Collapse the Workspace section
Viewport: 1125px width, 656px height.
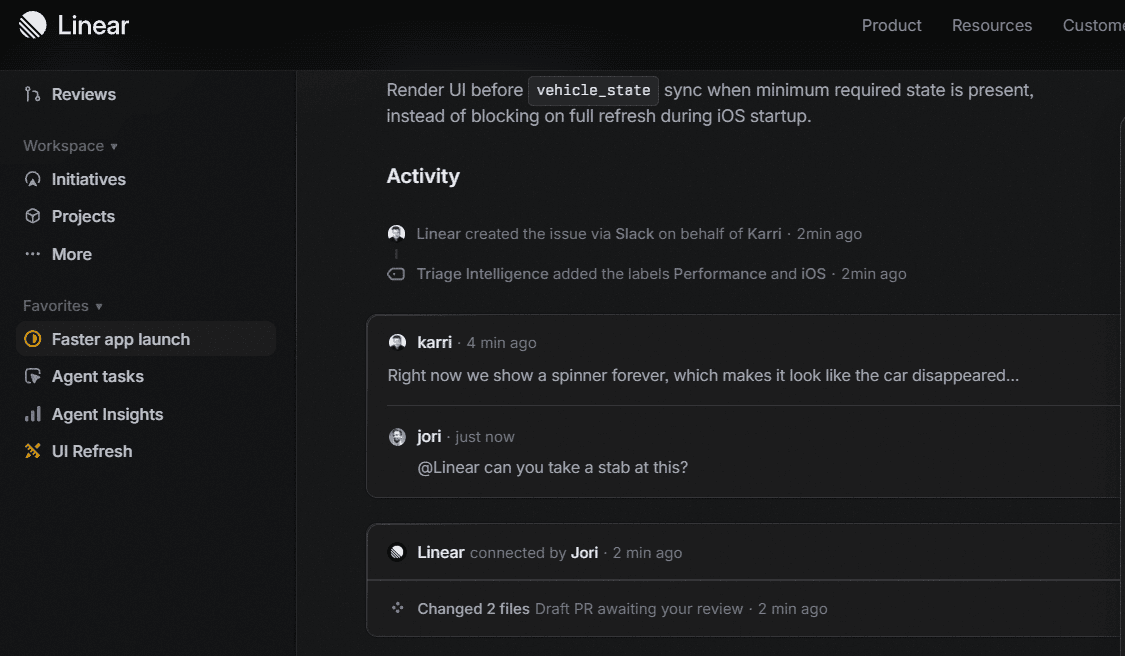tap(70, 146)
